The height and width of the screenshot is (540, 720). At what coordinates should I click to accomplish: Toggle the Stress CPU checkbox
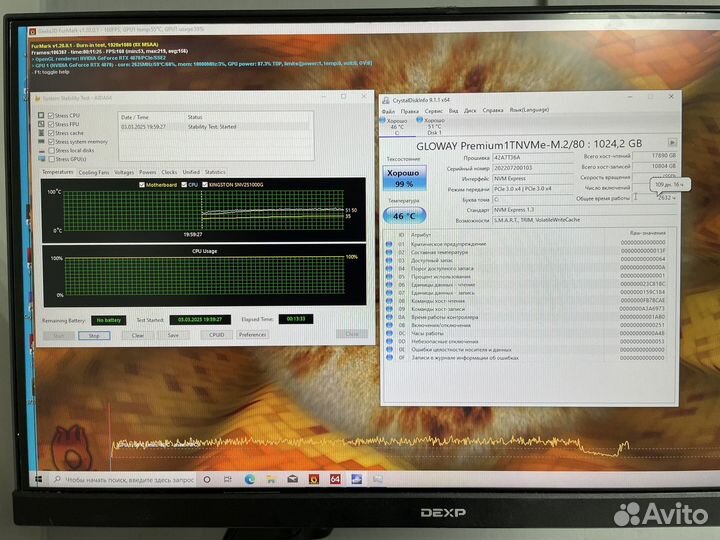(51, 115)
